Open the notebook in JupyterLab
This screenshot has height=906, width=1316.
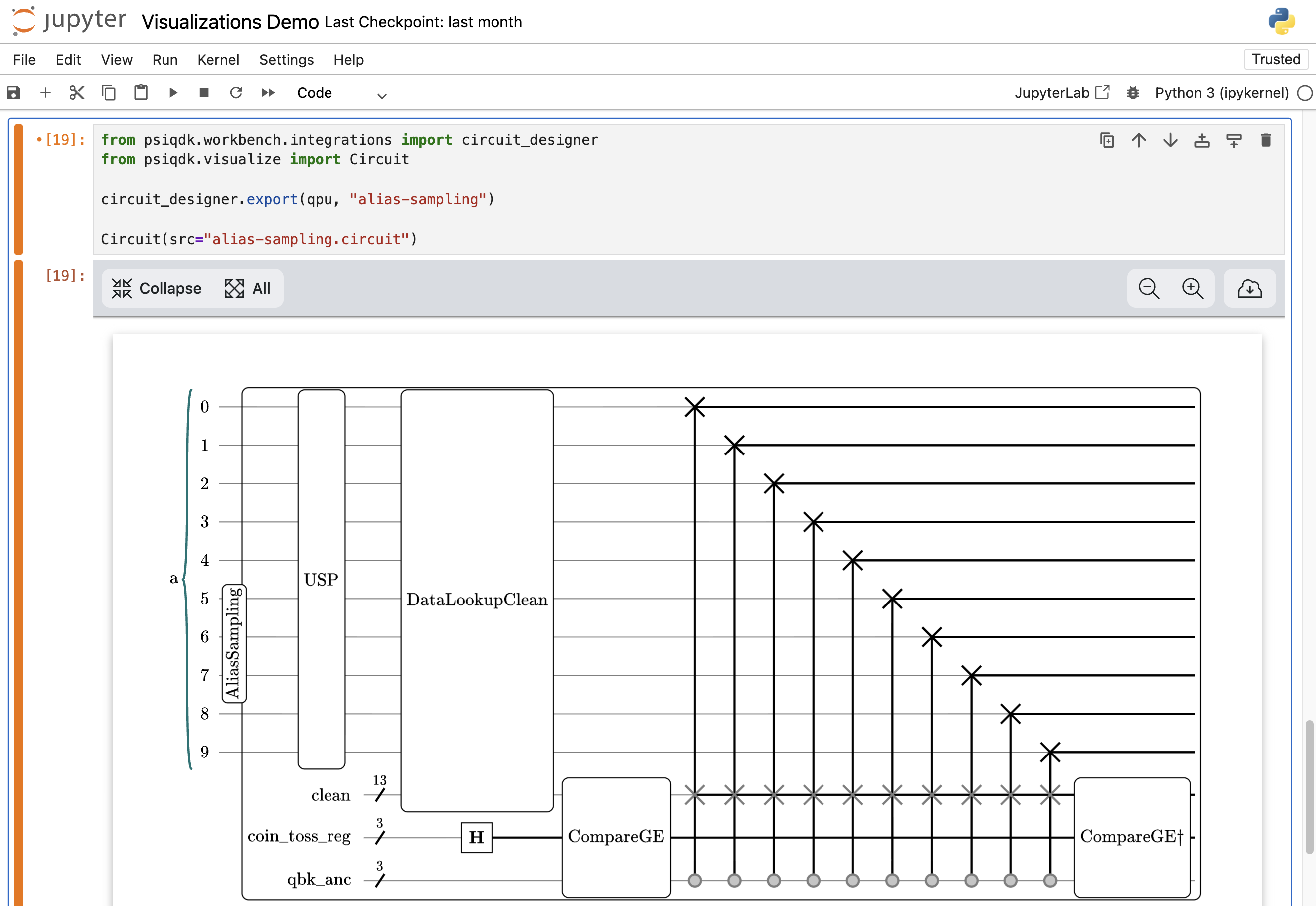1062,93
